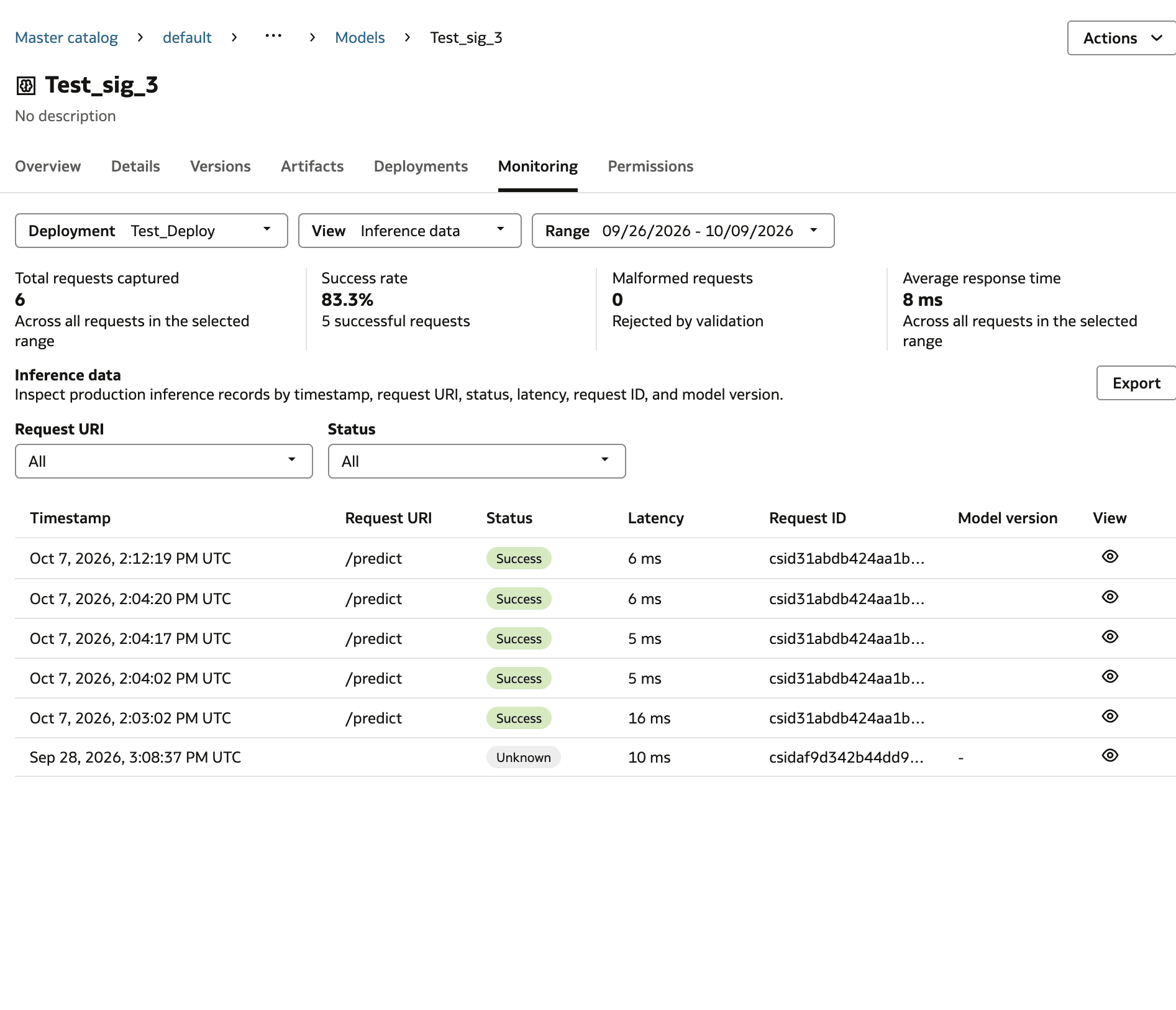Click the Timestamp column header
1176x1010 pixels.
click(x=70, y=518)
